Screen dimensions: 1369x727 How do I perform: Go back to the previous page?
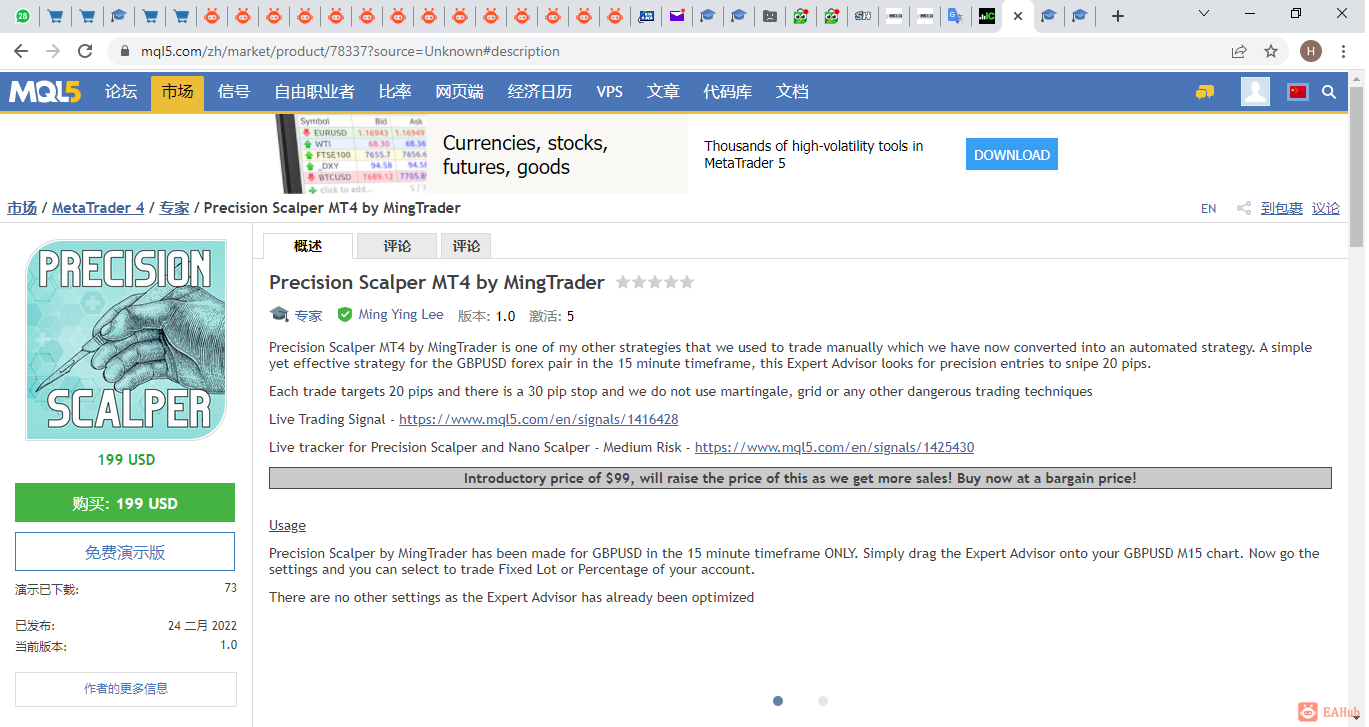pos(21,51)
